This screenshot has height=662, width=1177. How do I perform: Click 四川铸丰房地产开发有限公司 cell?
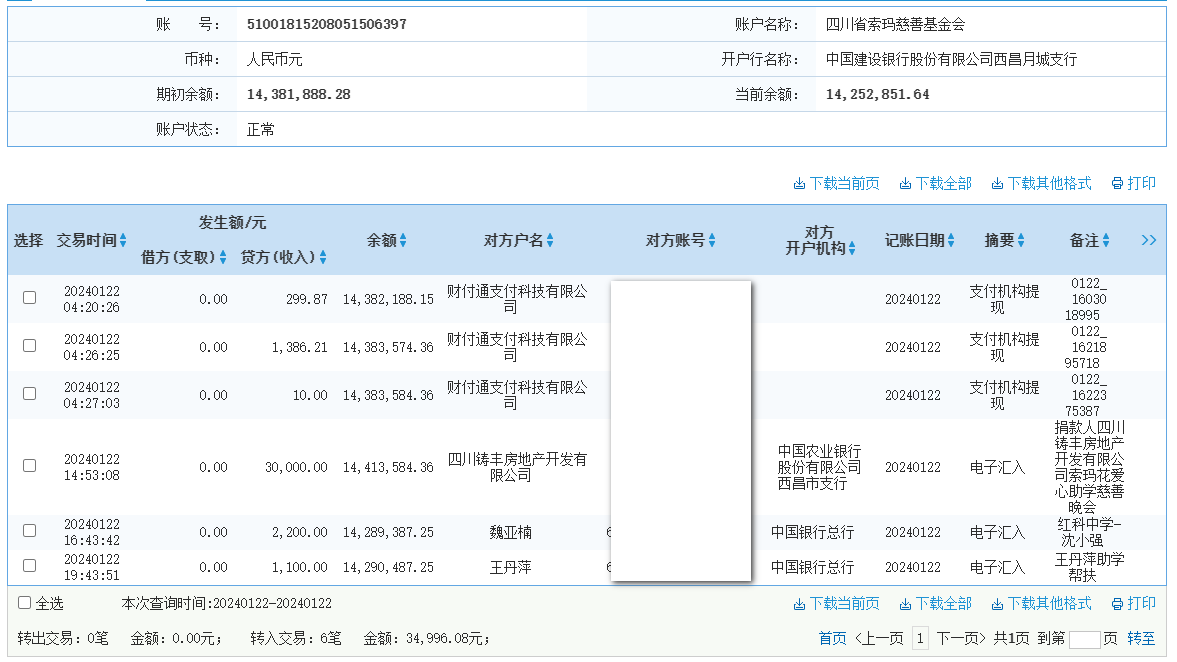click(x=517, y=467)
